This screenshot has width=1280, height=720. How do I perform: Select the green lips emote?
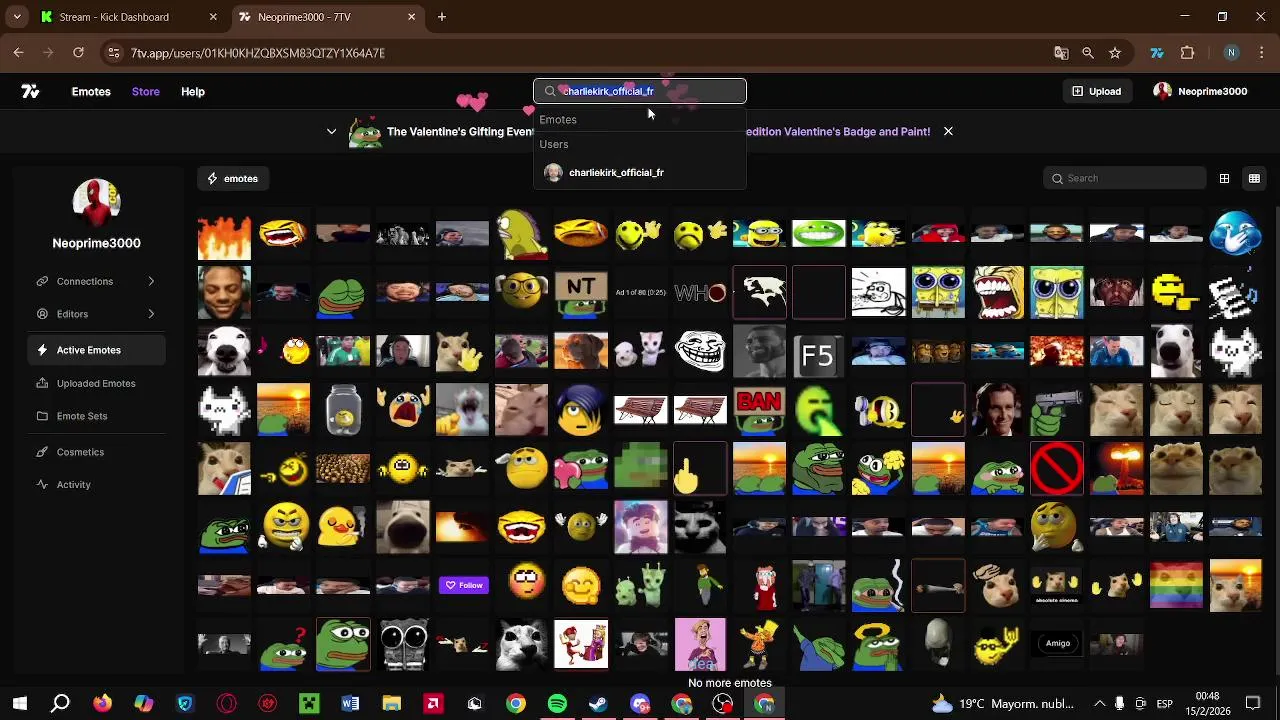[x=819, y=234]
